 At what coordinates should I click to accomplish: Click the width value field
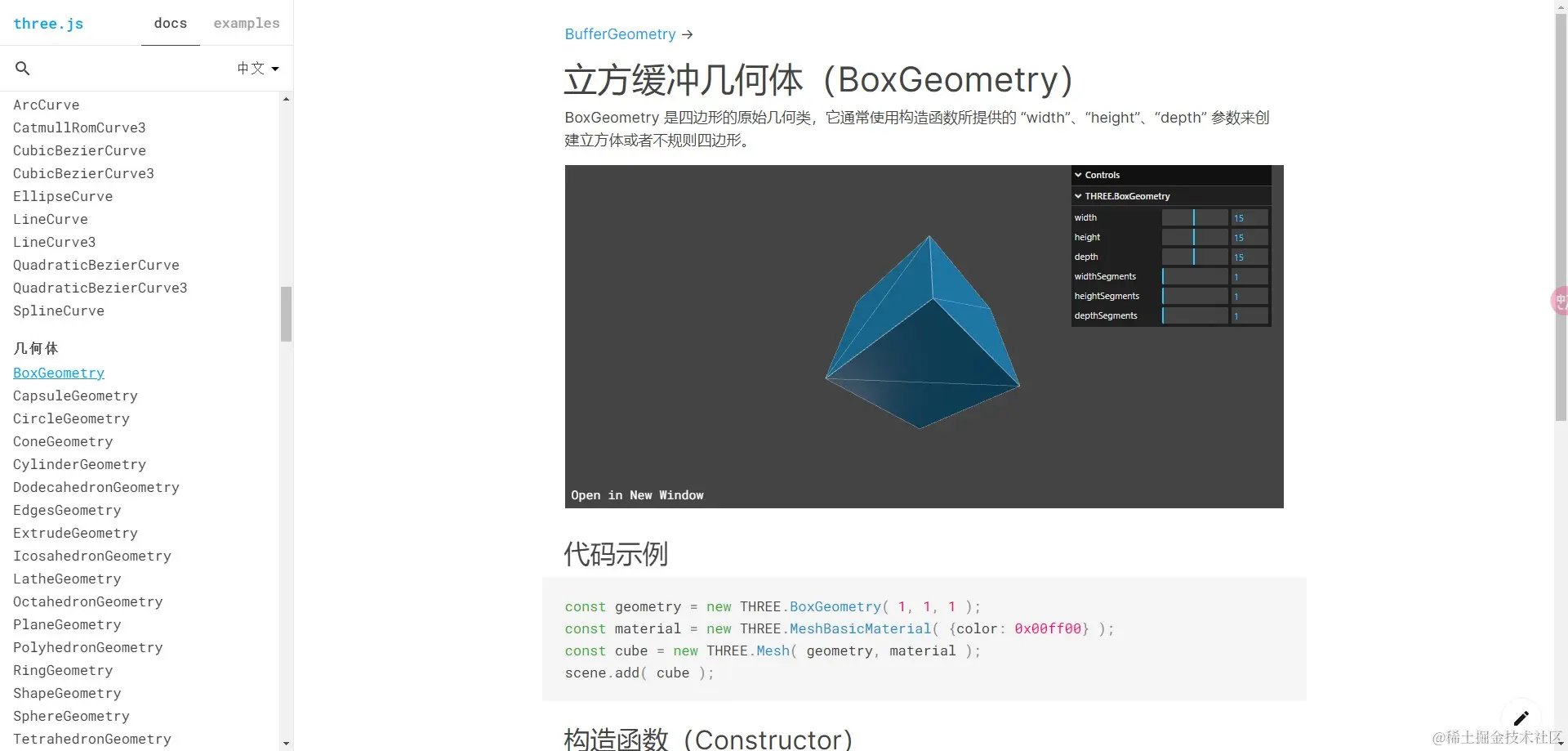[x=1249, y=217]
